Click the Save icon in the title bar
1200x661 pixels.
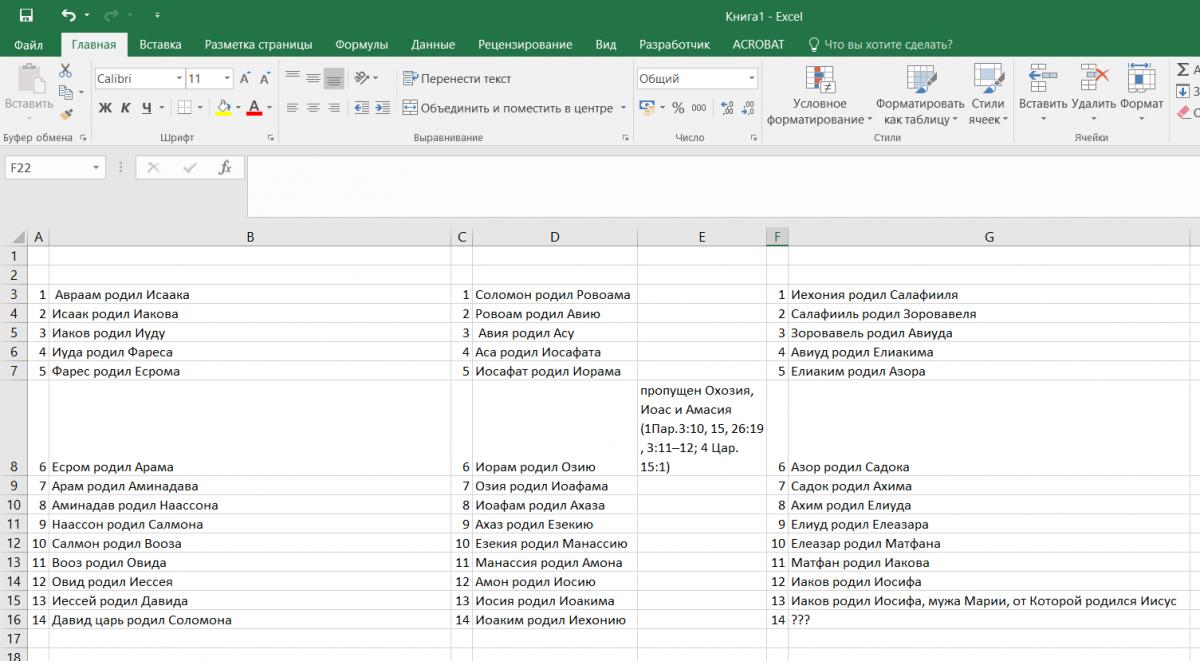[26, 16]
